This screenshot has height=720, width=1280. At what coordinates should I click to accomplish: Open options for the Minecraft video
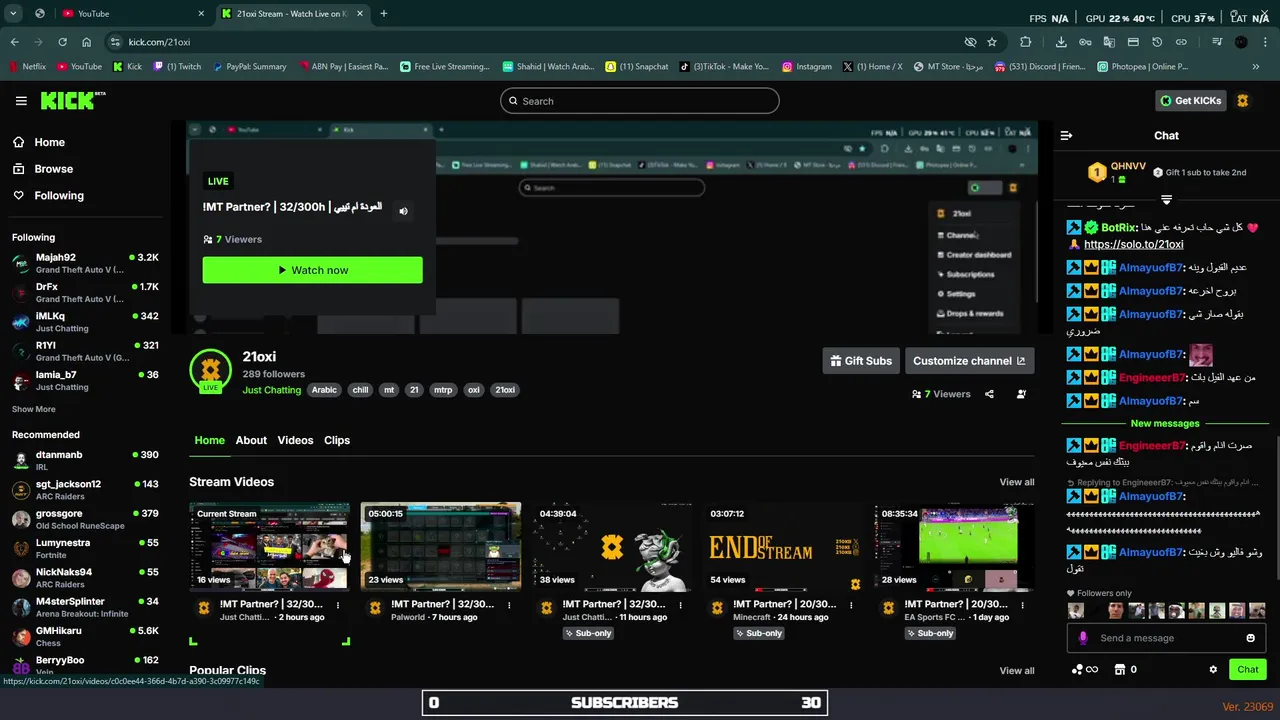click(853, 605)
